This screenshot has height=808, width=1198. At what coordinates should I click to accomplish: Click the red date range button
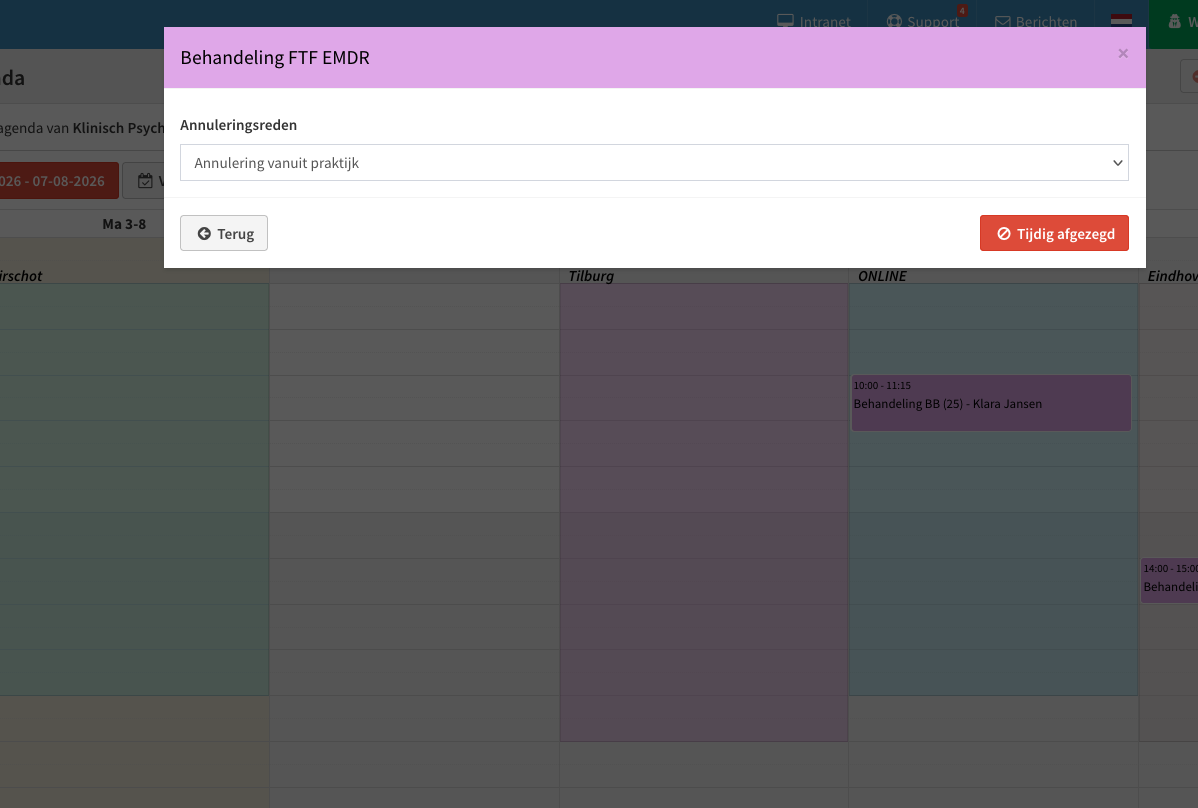click(x=59, y=181)
